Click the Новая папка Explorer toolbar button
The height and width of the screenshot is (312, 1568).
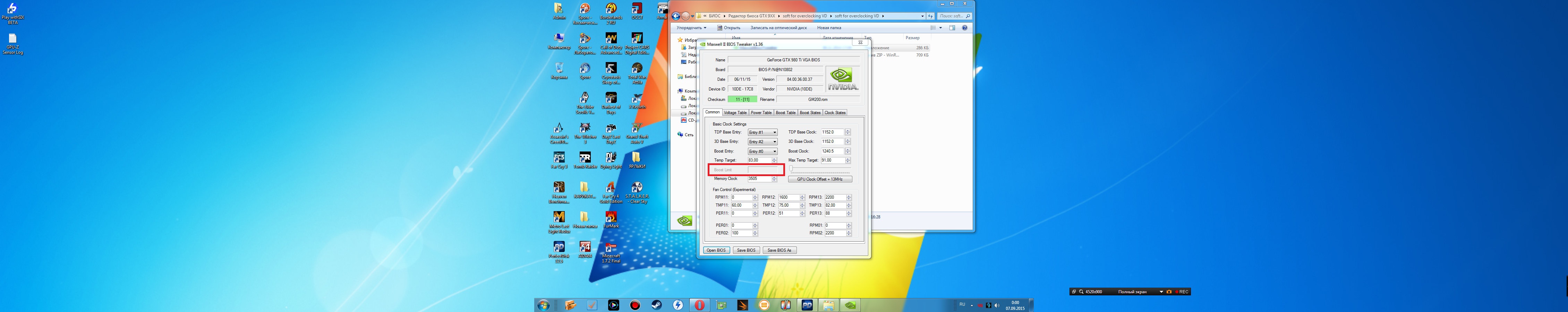(829, 27)
